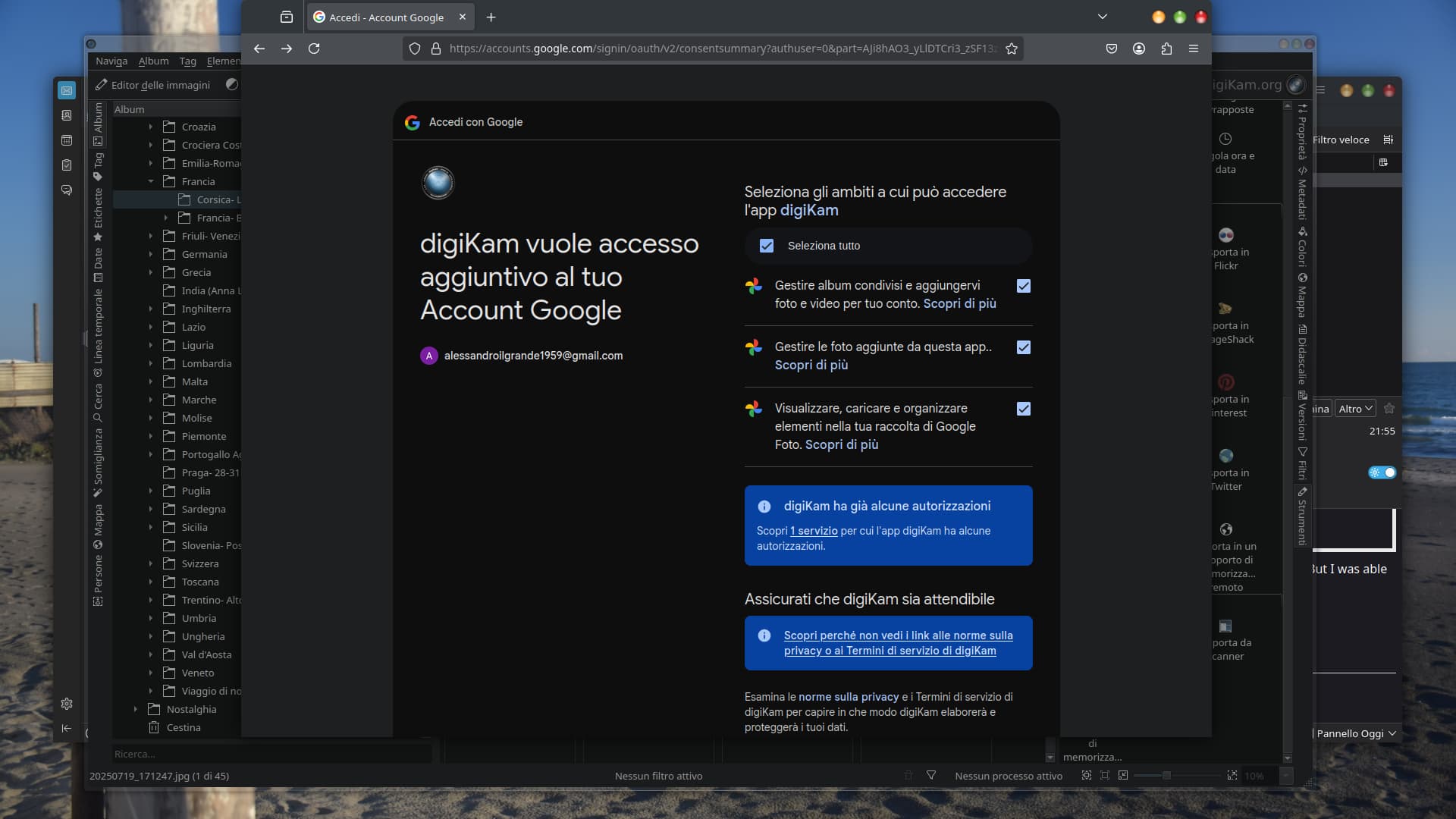Reload the Google sign-in page
Image resolution: width=1456 pixels, height=819 pixels.
click(314, 49)
